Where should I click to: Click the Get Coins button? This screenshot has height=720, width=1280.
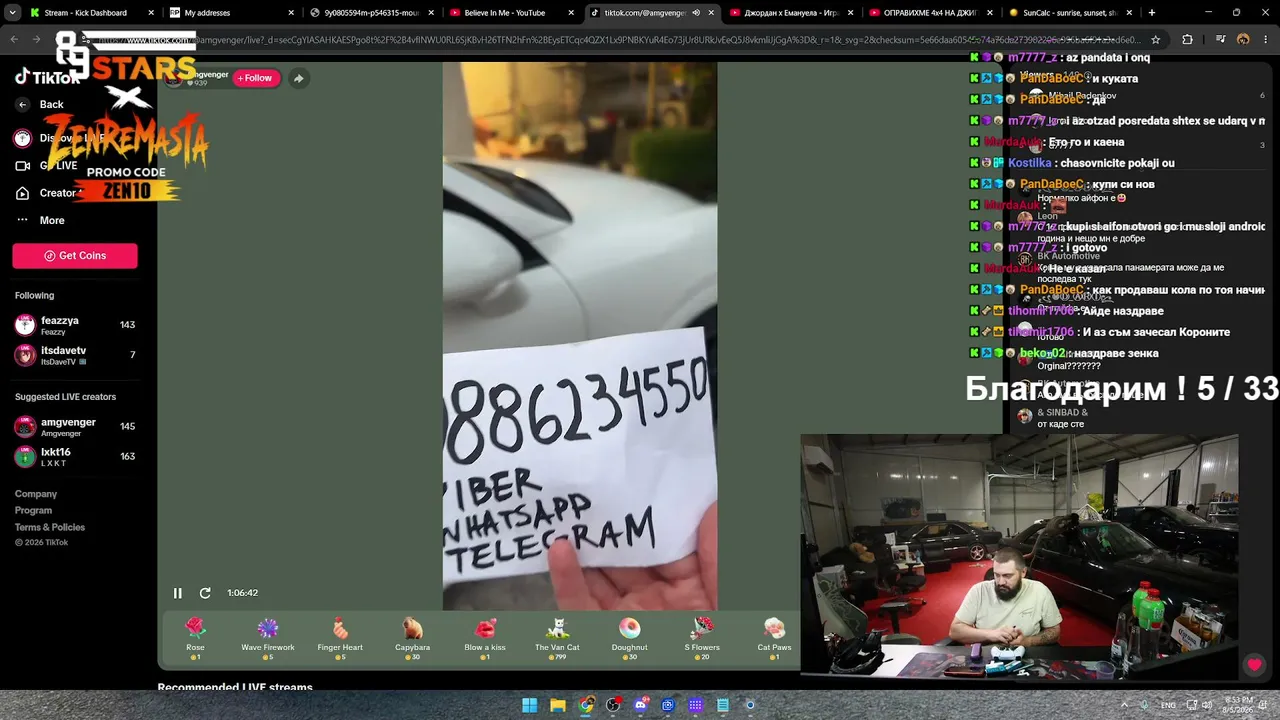pyautogui.click(x=75, y=256)
